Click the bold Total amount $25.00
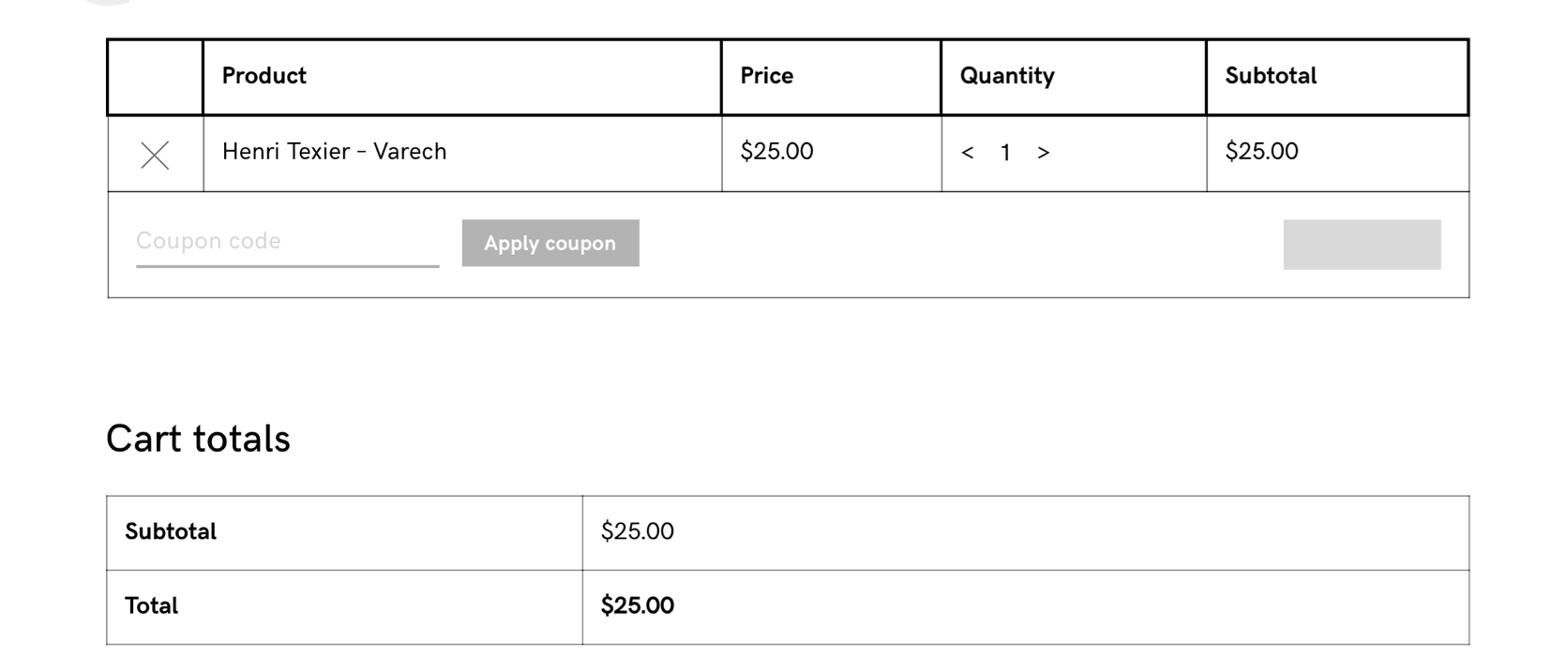Image resolution: width=1568 pixels, height=671 pixels. pyautogui.click(x=637, y=605)
